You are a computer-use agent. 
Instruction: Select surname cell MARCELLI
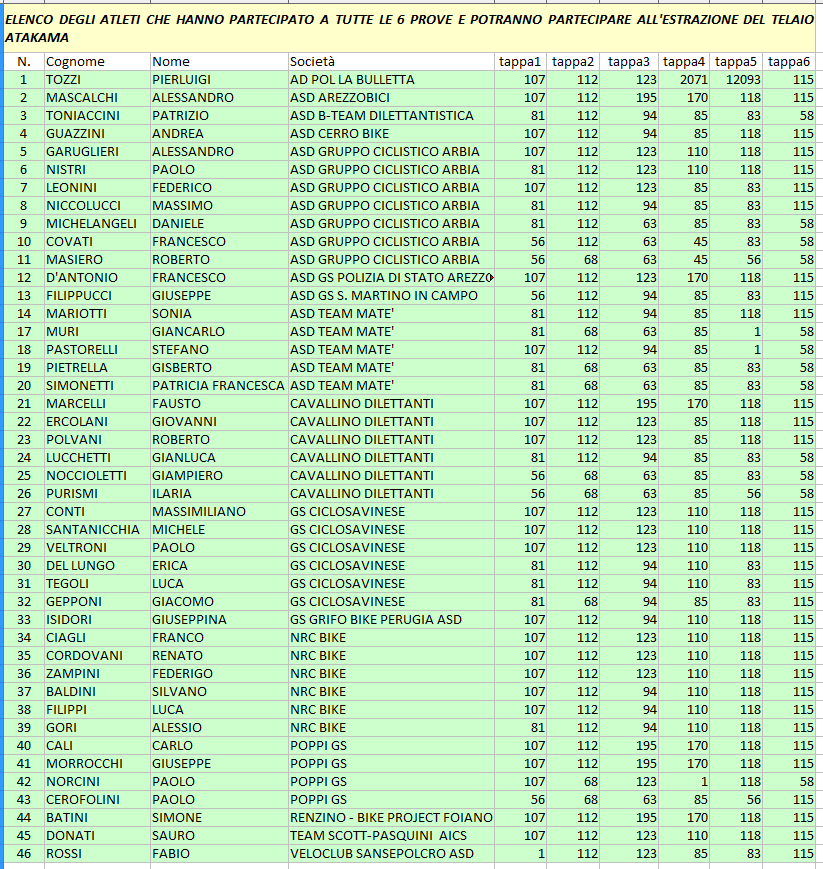coord(97,404)
